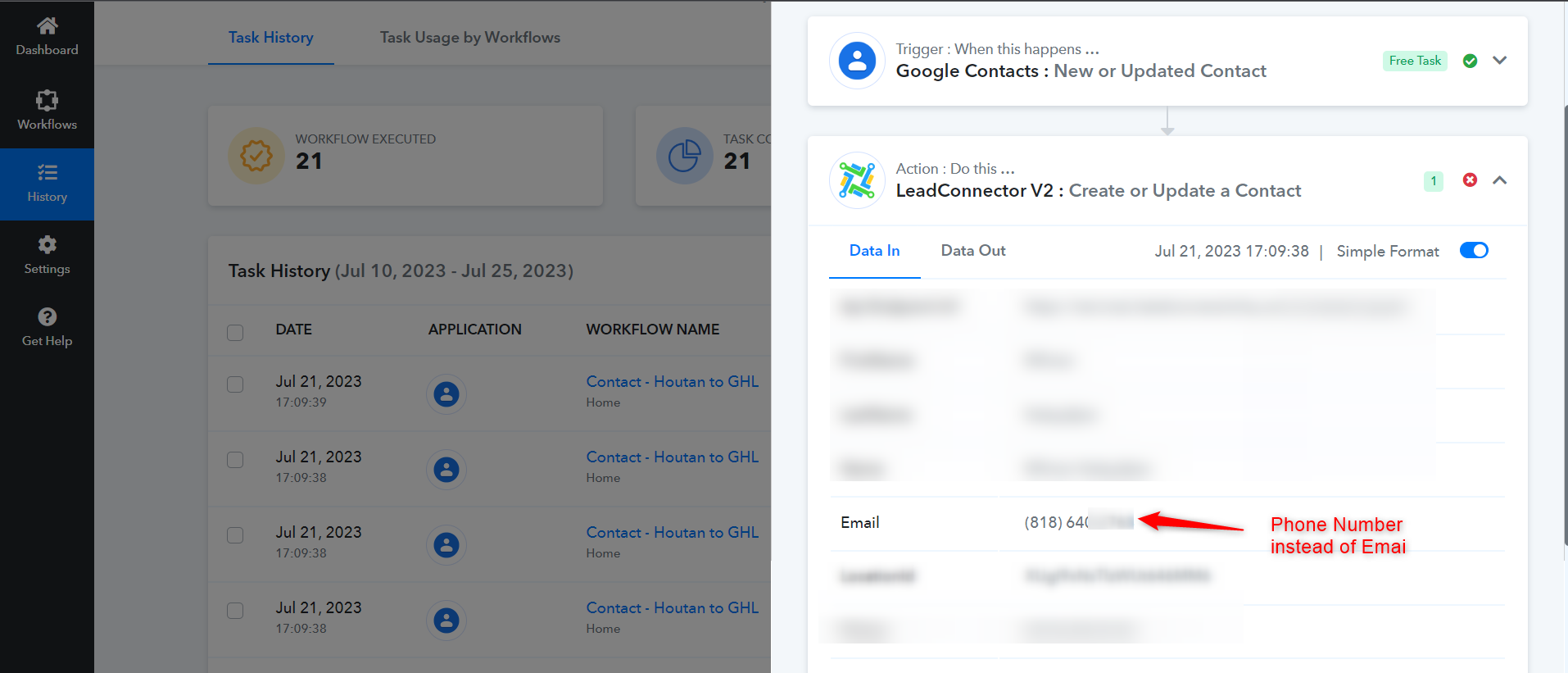
Task: Open the Dashboard home icon
Action: click(x=48, y=26)
